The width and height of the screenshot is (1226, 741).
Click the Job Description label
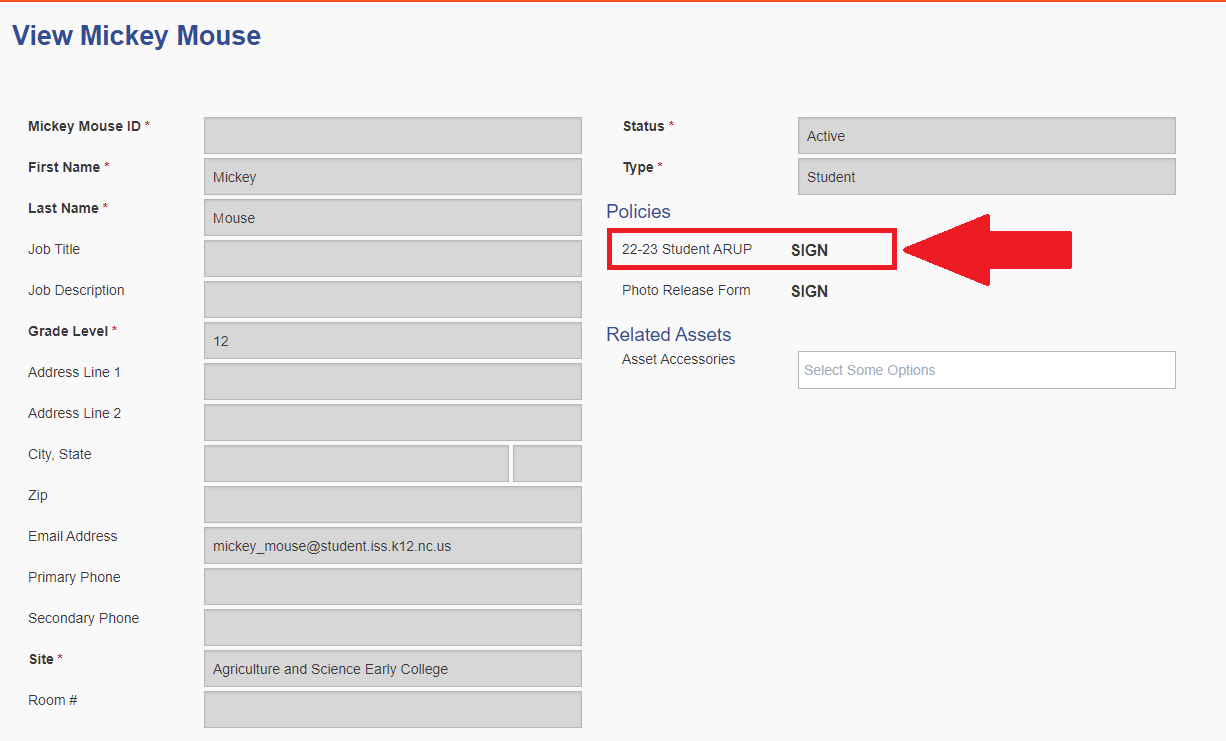click(x=76, y=290)
